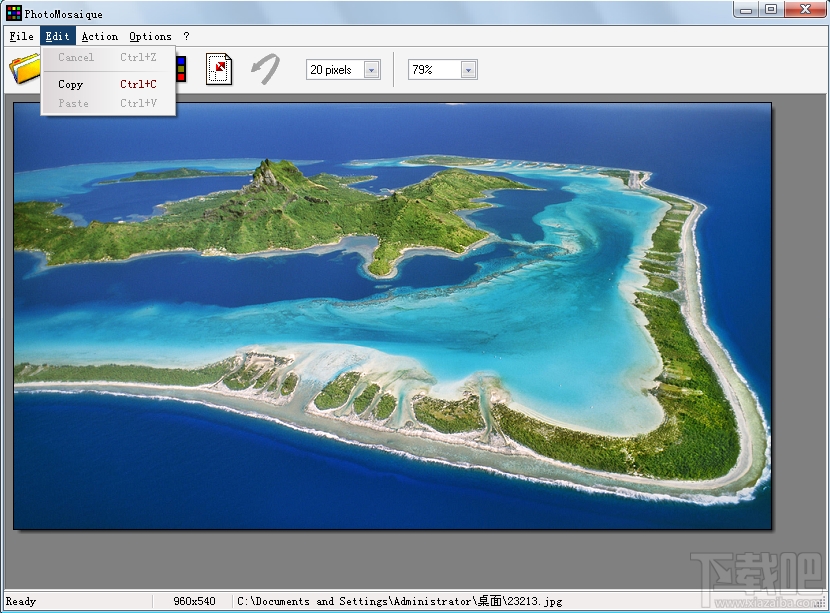Open the File menu
The image size is (830, 613).
point(21,36)
